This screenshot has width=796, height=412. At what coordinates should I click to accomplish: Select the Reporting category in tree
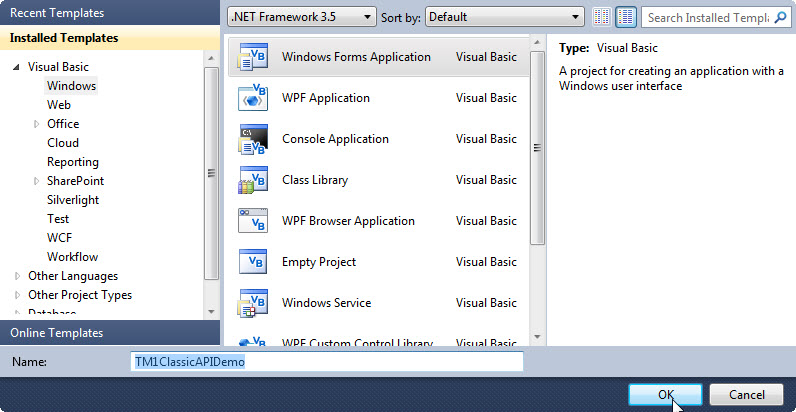point(73,162)
